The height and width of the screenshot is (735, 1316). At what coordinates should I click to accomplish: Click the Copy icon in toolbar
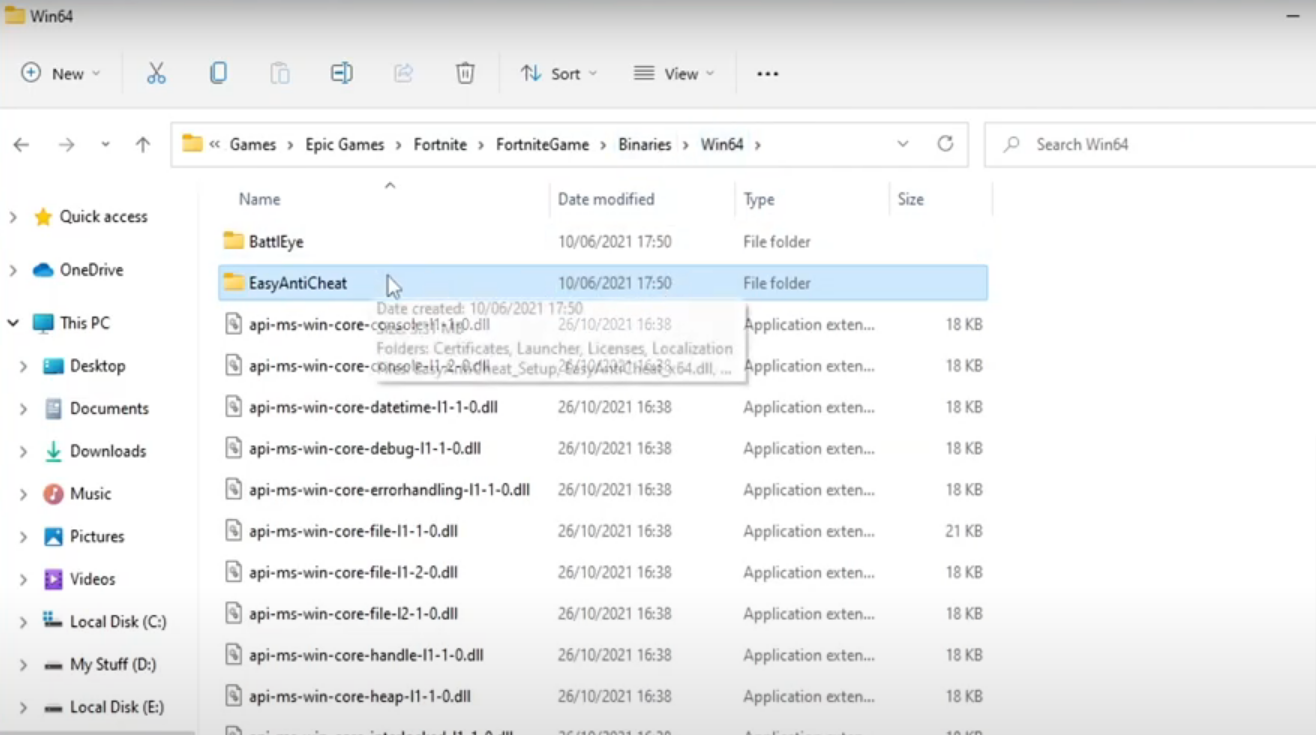tap(218, 73)
